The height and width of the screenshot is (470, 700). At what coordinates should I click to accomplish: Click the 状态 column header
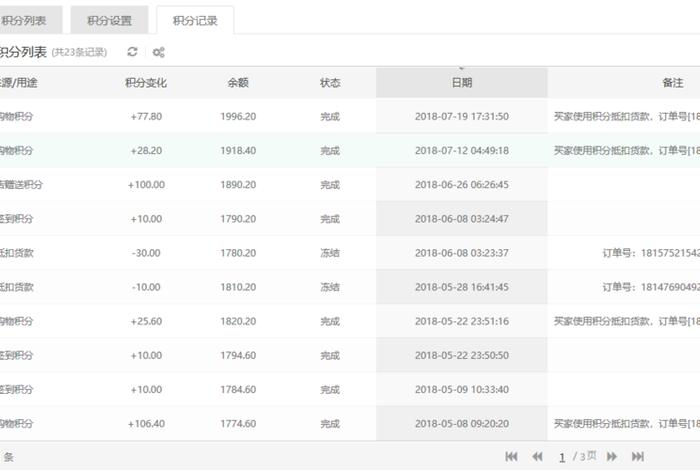(330, 83)
